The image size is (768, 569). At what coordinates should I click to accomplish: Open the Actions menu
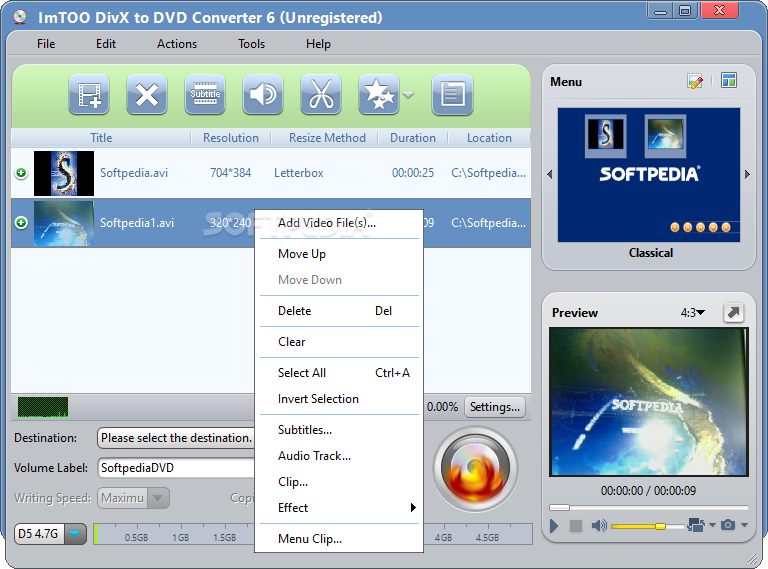click(177, 44)
